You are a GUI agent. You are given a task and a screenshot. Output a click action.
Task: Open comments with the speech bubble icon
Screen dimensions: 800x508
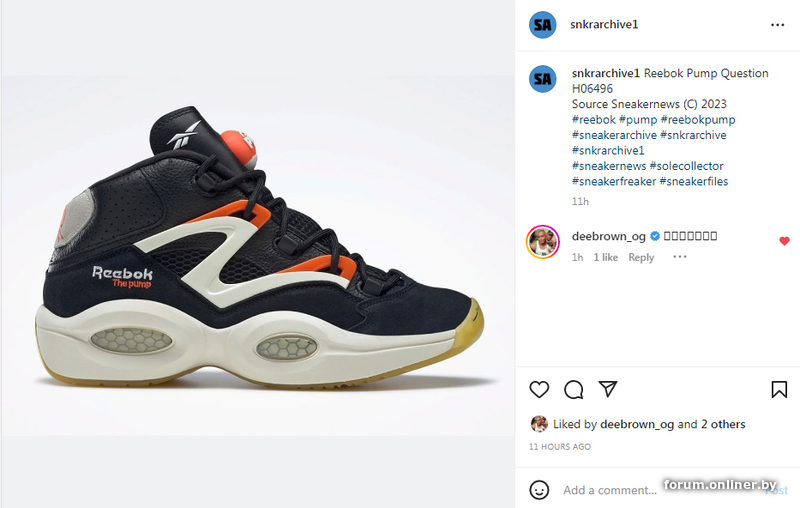[x=573, y=390]
